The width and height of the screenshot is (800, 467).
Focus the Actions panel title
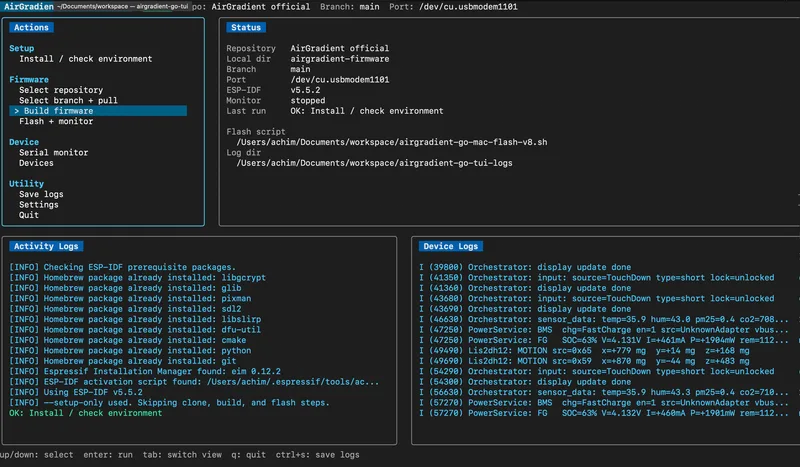31,28
